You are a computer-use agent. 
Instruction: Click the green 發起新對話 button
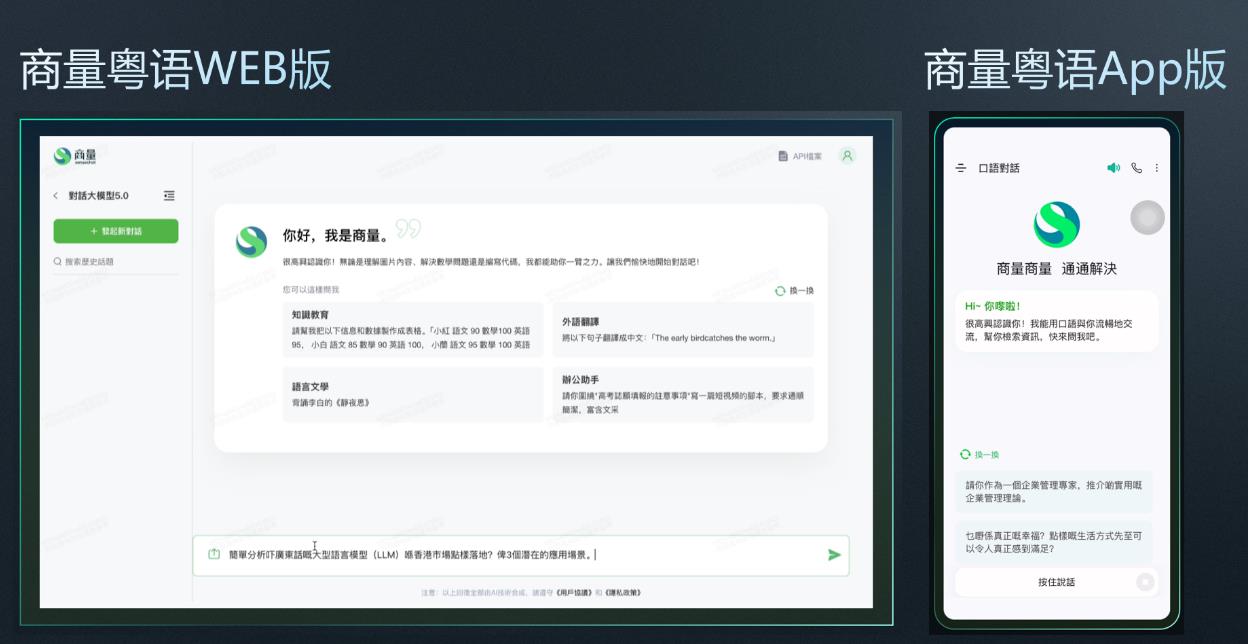(116, 231)
